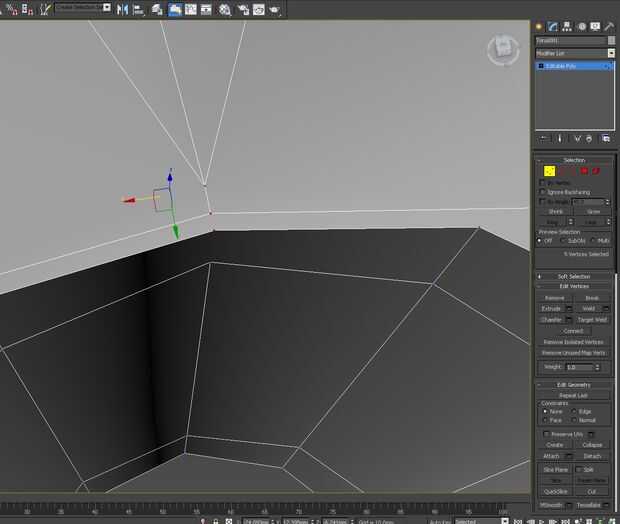Open the Curve Editor icon
This screenshot has width=620, height=524.
point(191,9)
